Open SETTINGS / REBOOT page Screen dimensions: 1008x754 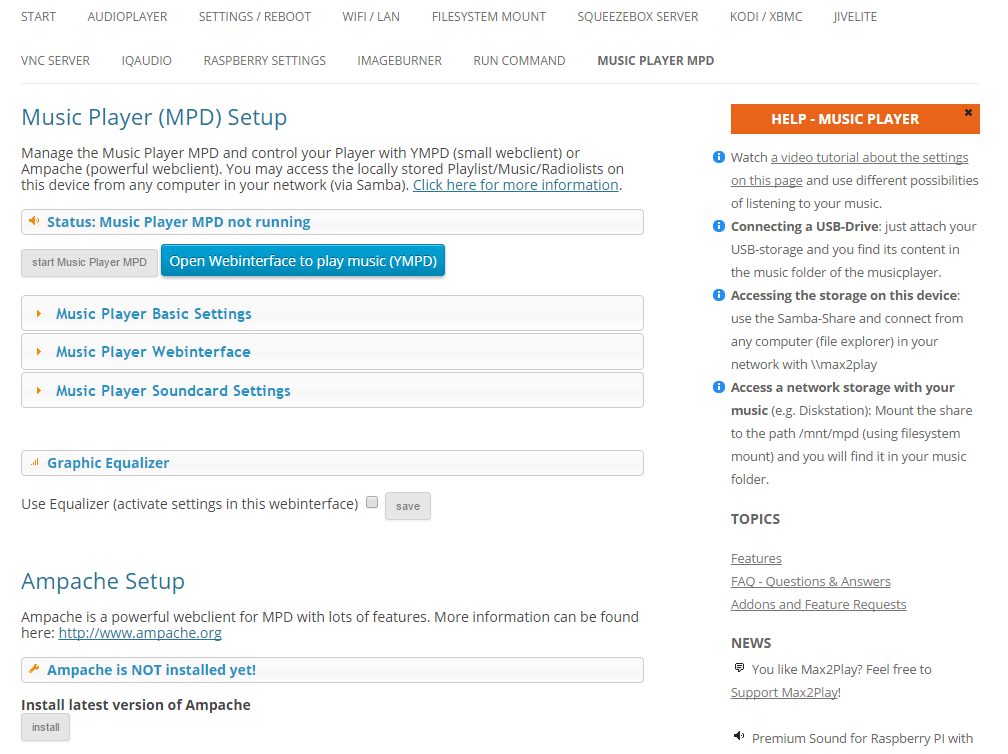255,17
